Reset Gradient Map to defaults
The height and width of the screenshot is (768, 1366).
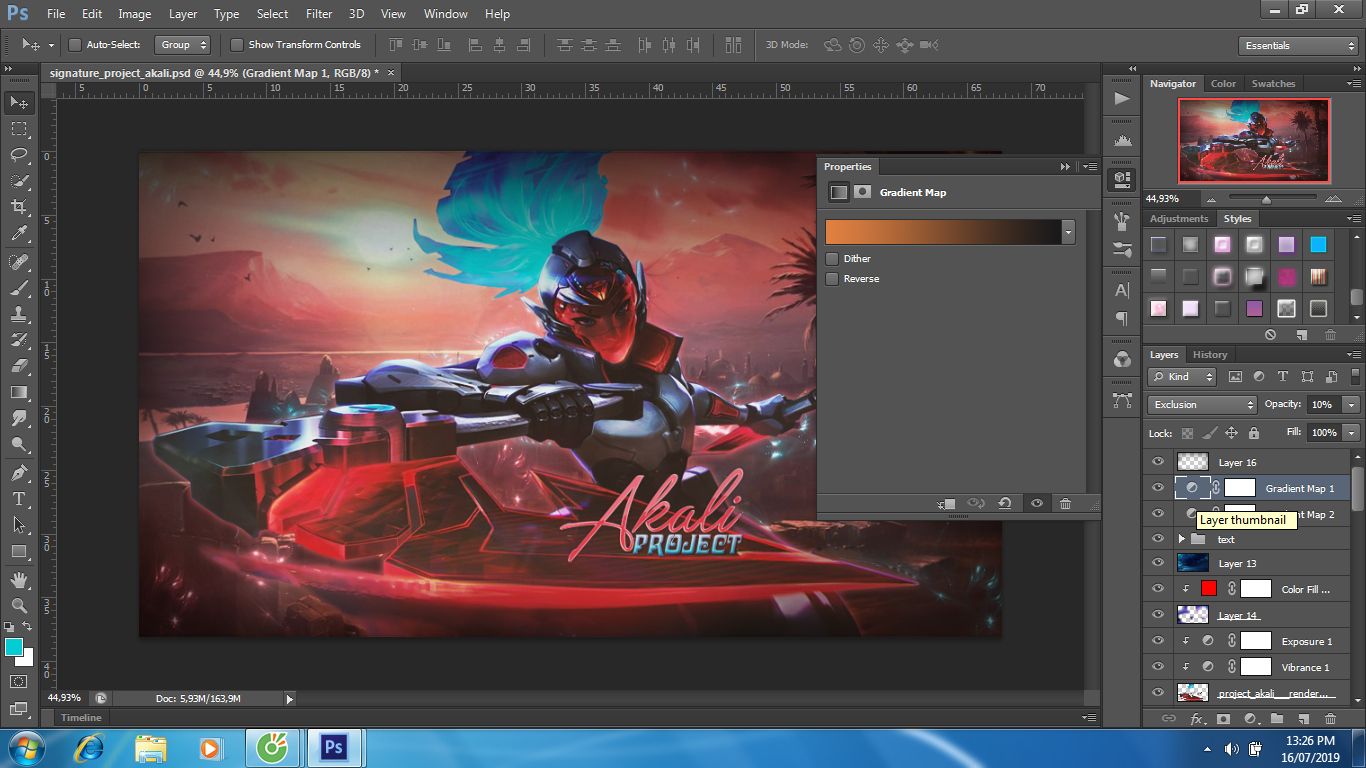[1005, 504]
